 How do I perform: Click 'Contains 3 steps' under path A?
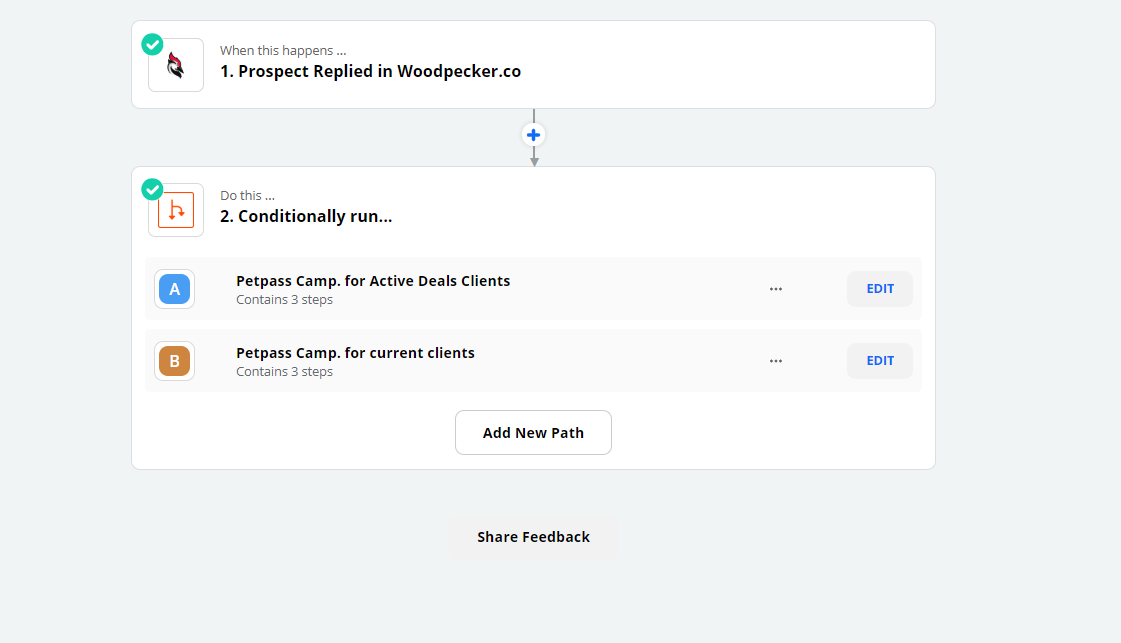click(285, 300)
